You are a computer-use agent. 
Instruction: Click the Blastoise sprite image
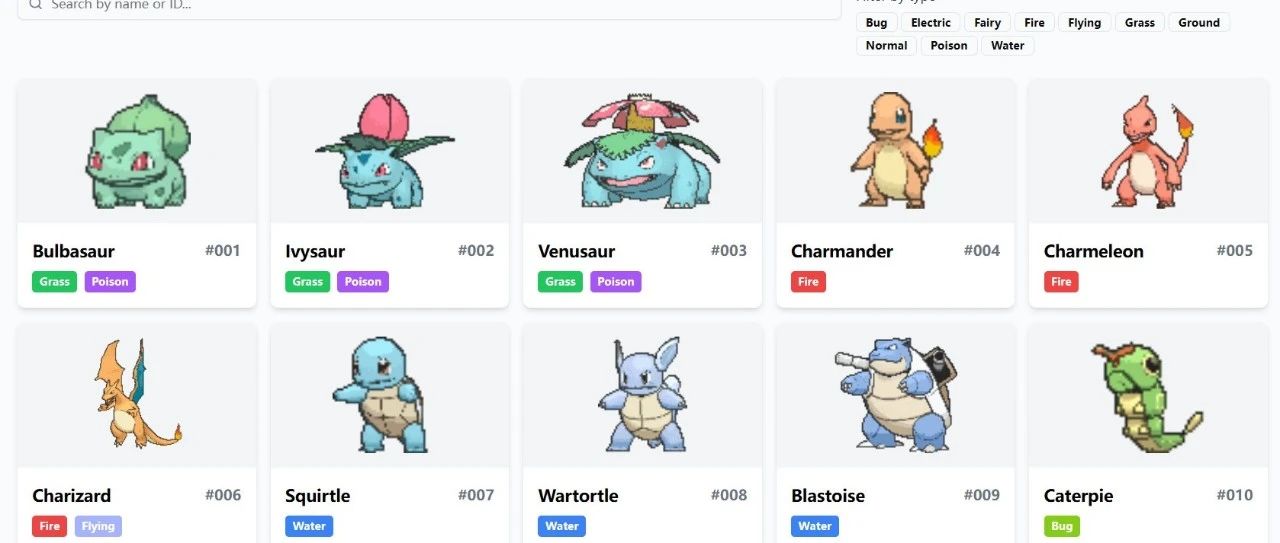click(x=896, y=395)
